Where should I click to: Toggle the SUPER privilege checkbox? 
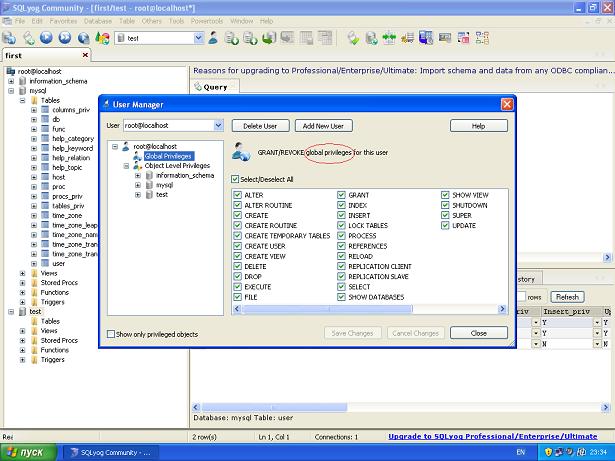pyautogui.click(x=445, y=215)
